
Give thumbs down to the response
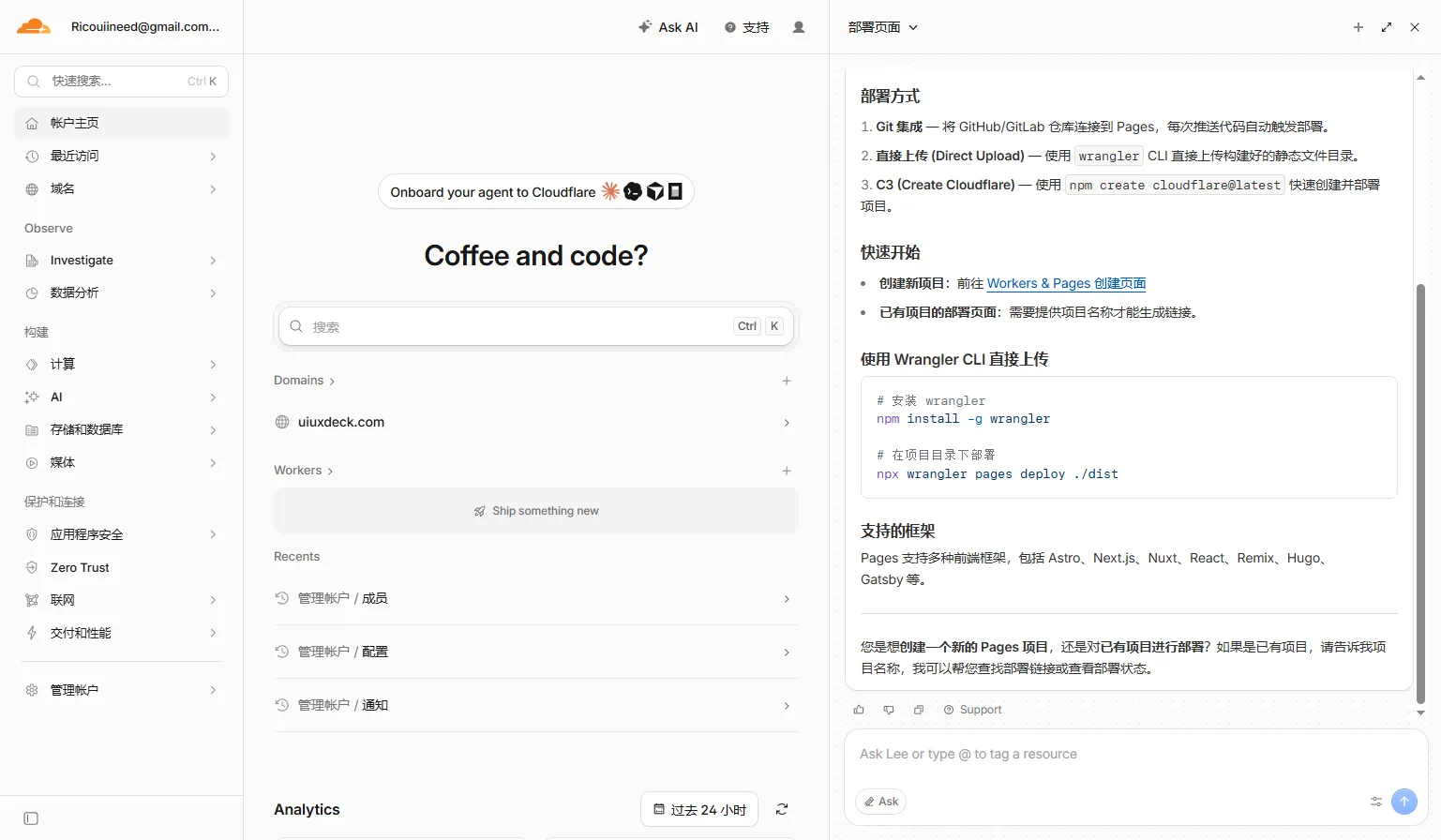889,710
